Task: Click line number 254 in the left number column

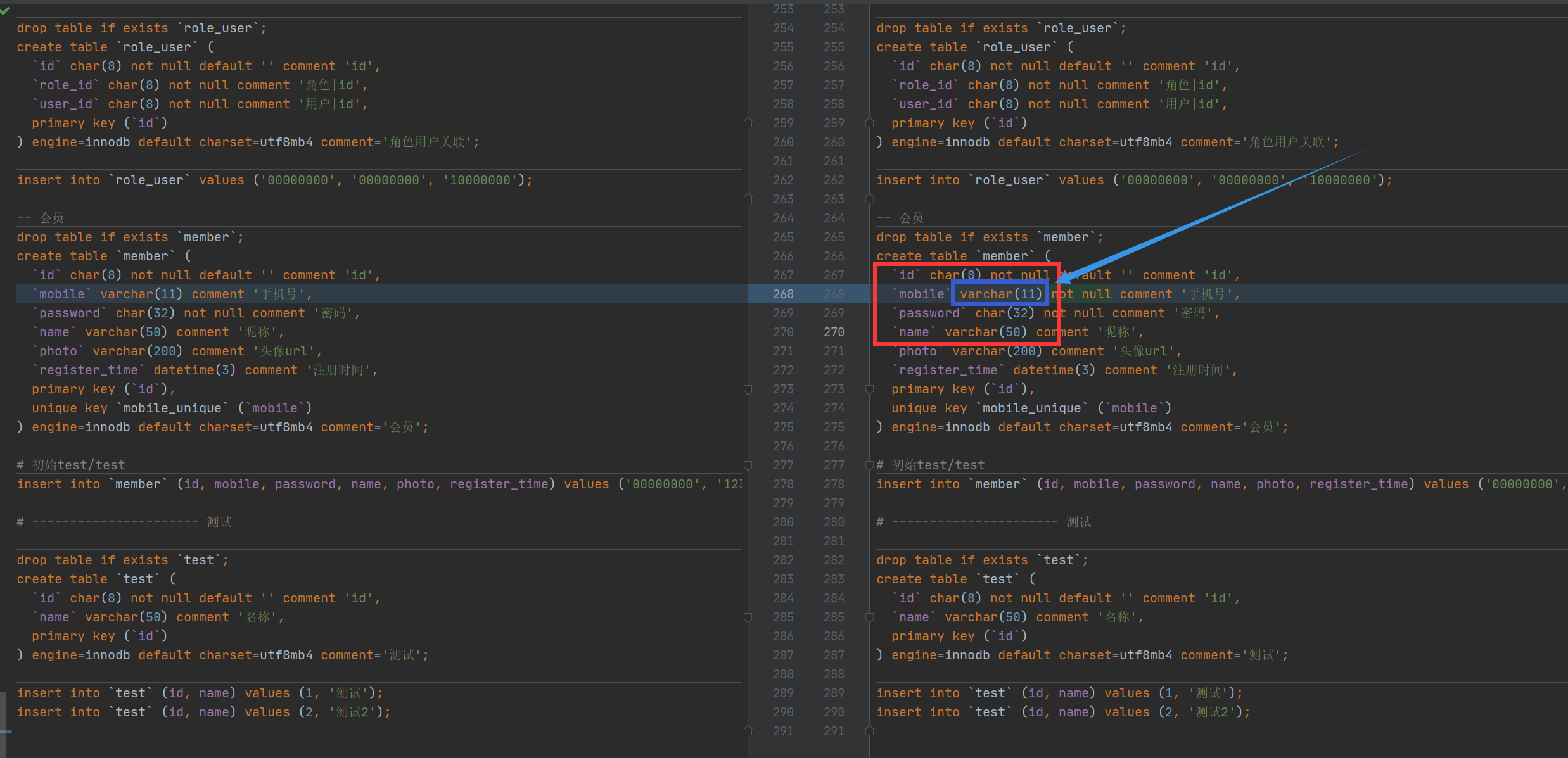Action: tap(783, 28)
